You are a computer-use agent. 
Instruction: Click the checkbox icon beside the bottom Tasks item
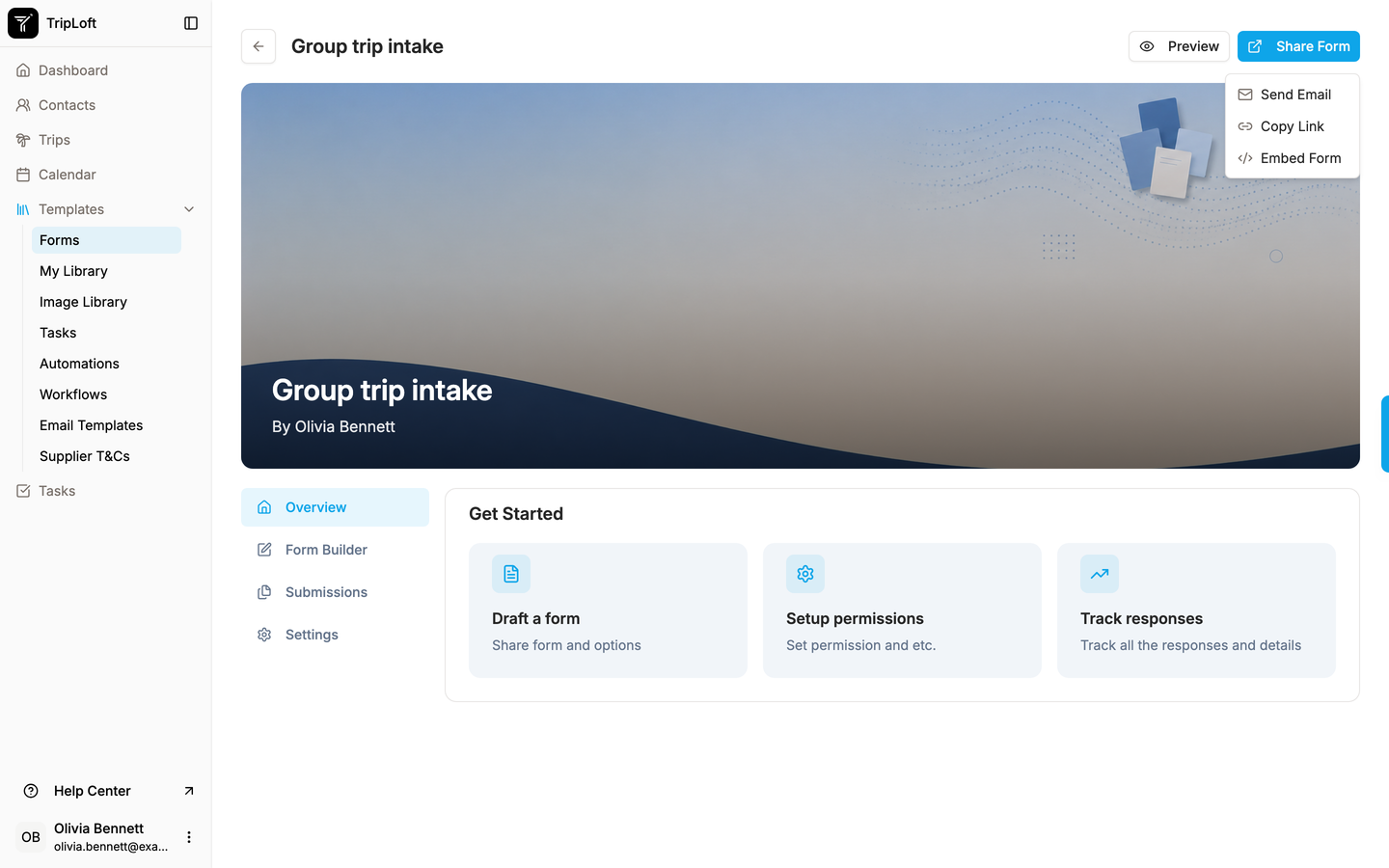tap(23, 491)
